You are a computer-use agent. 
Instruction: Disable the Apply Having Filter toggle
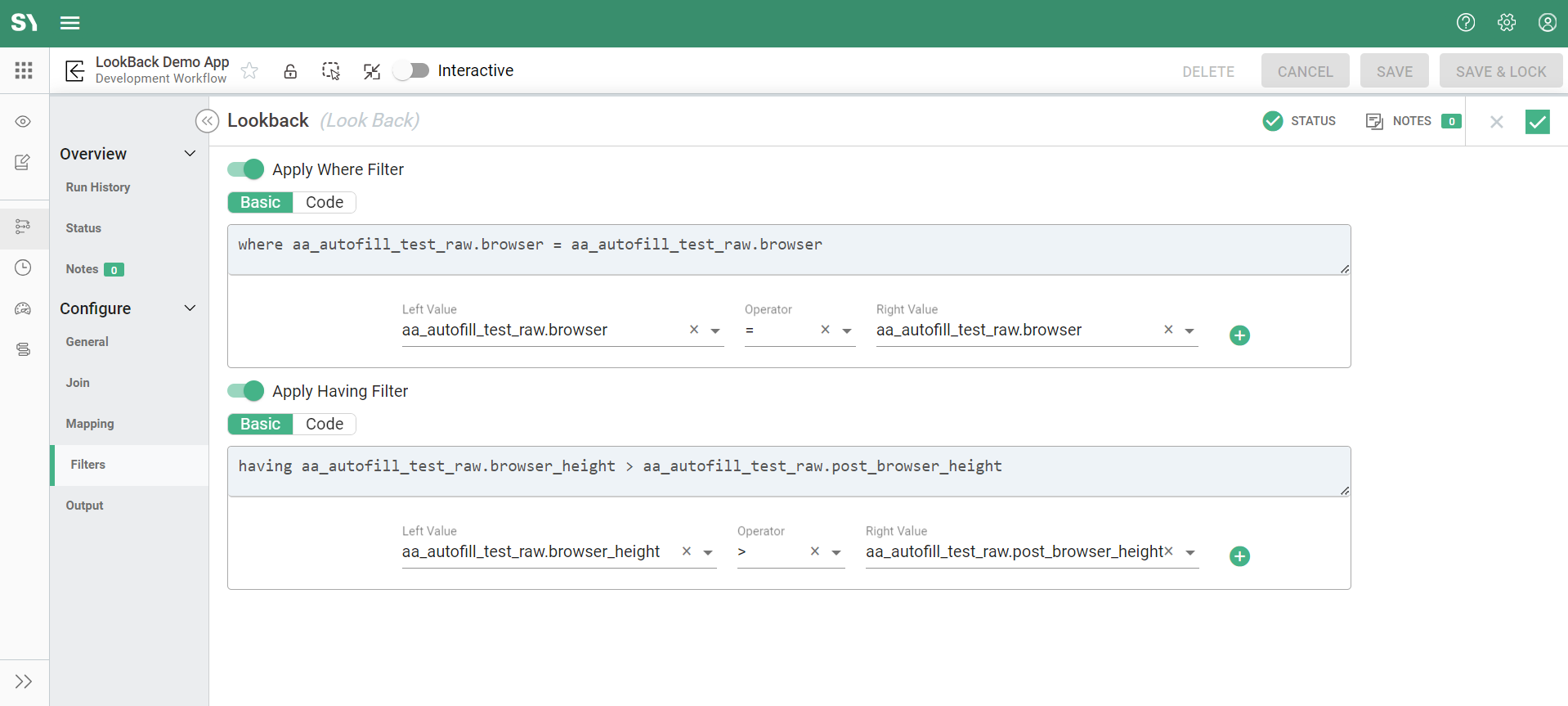click(245, 391)
